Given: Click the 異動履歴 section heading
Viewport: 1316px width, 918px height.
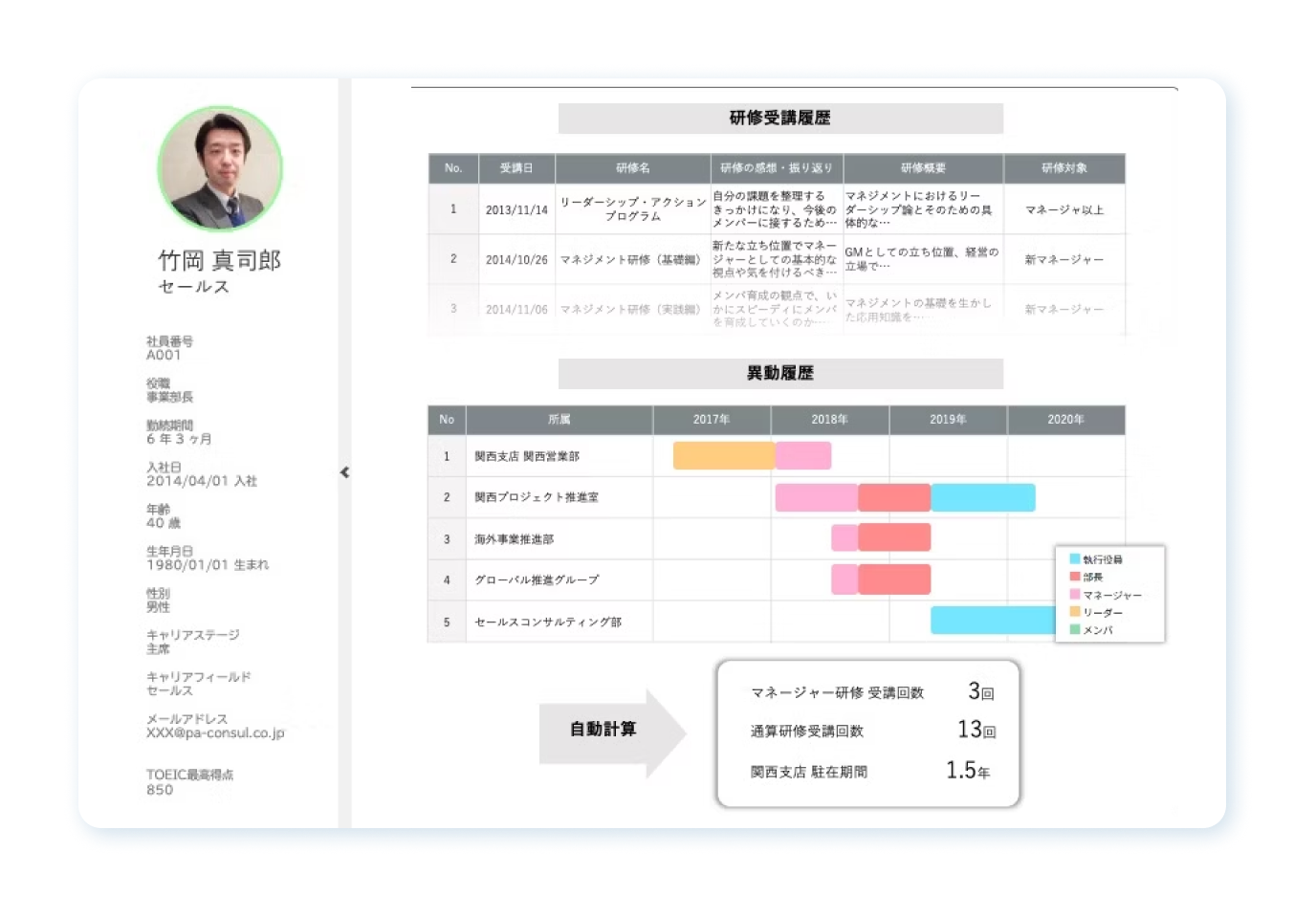Looking at the screenshot, I should pyautogui.click(x=780, y=374).
